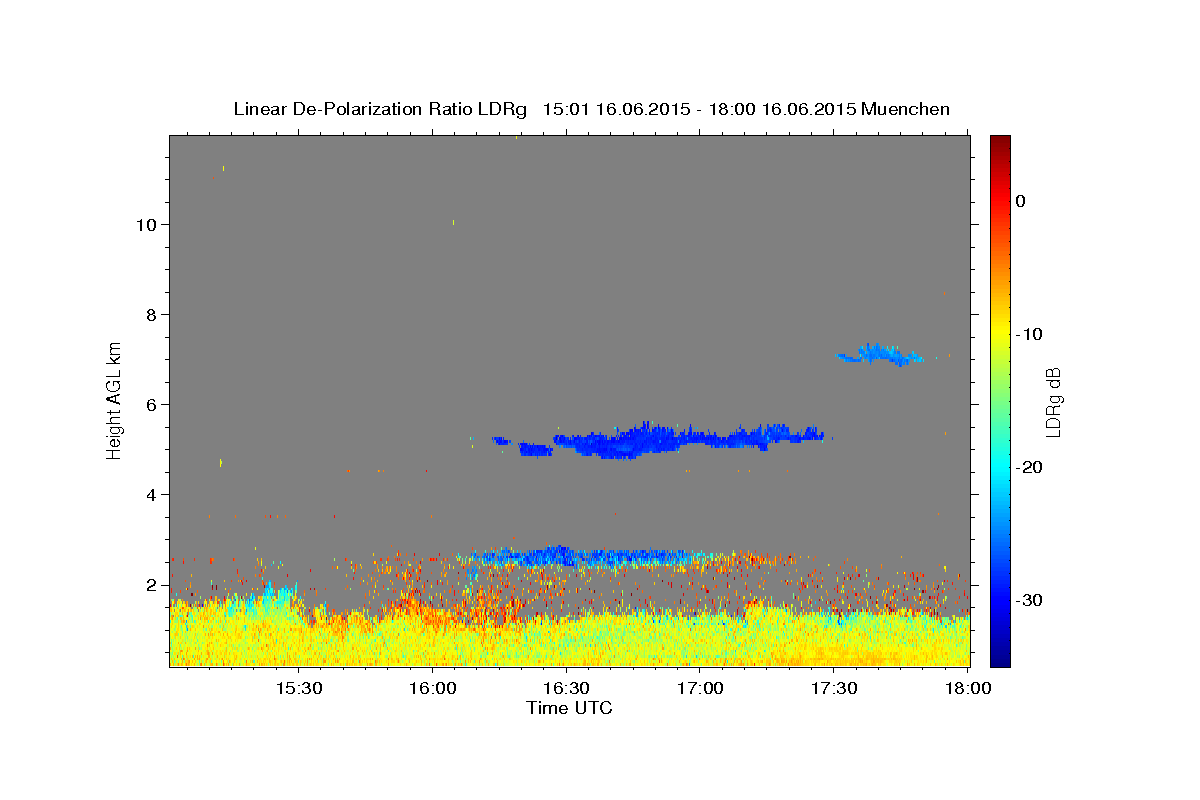Click the colorbar tick label -30
Viewport: 1200px width, 800px height.
coord(1029,600)
